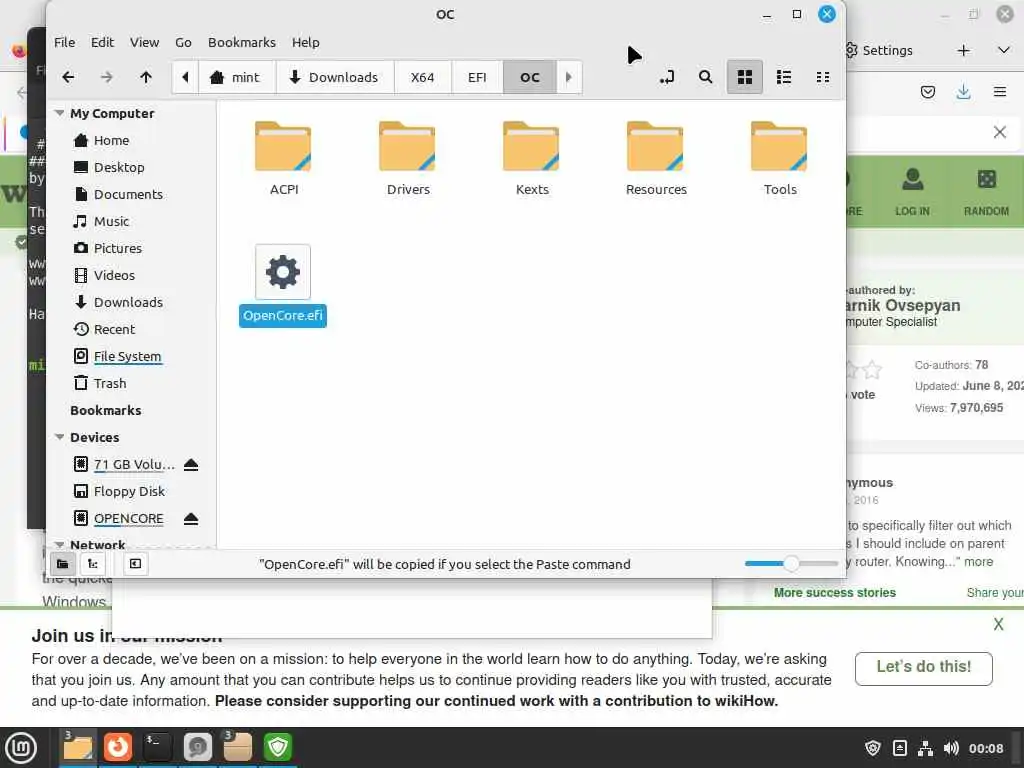Open a new Firefox tab
This screenshot has height=768, width=1024.
963,50
